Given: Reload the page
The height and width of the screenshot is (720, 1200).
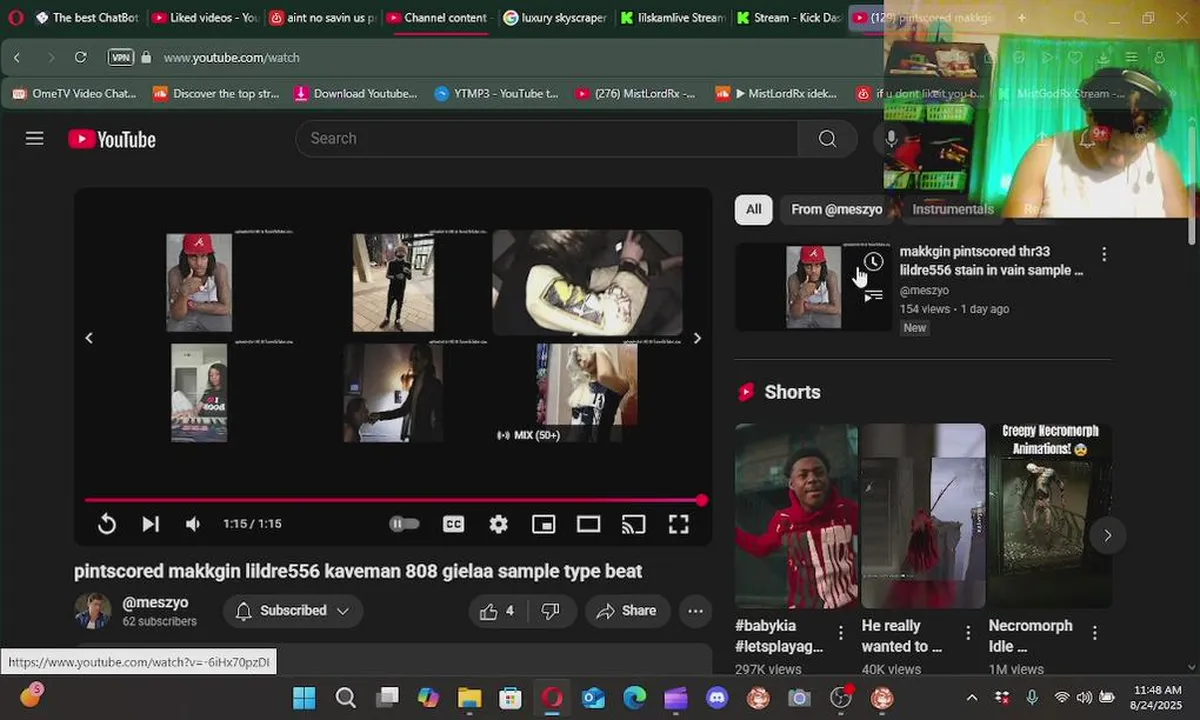Looking at the screenshot, I should click(81, 58).
